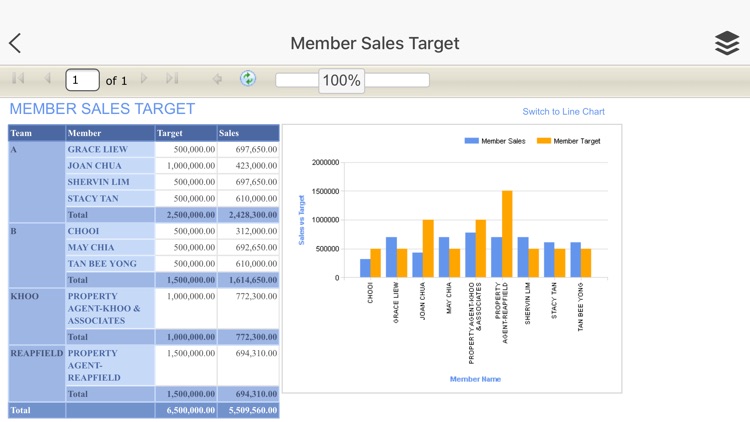Open the layers stack icon
Viewport: 750px width, 422px height.
pos(727,43)
